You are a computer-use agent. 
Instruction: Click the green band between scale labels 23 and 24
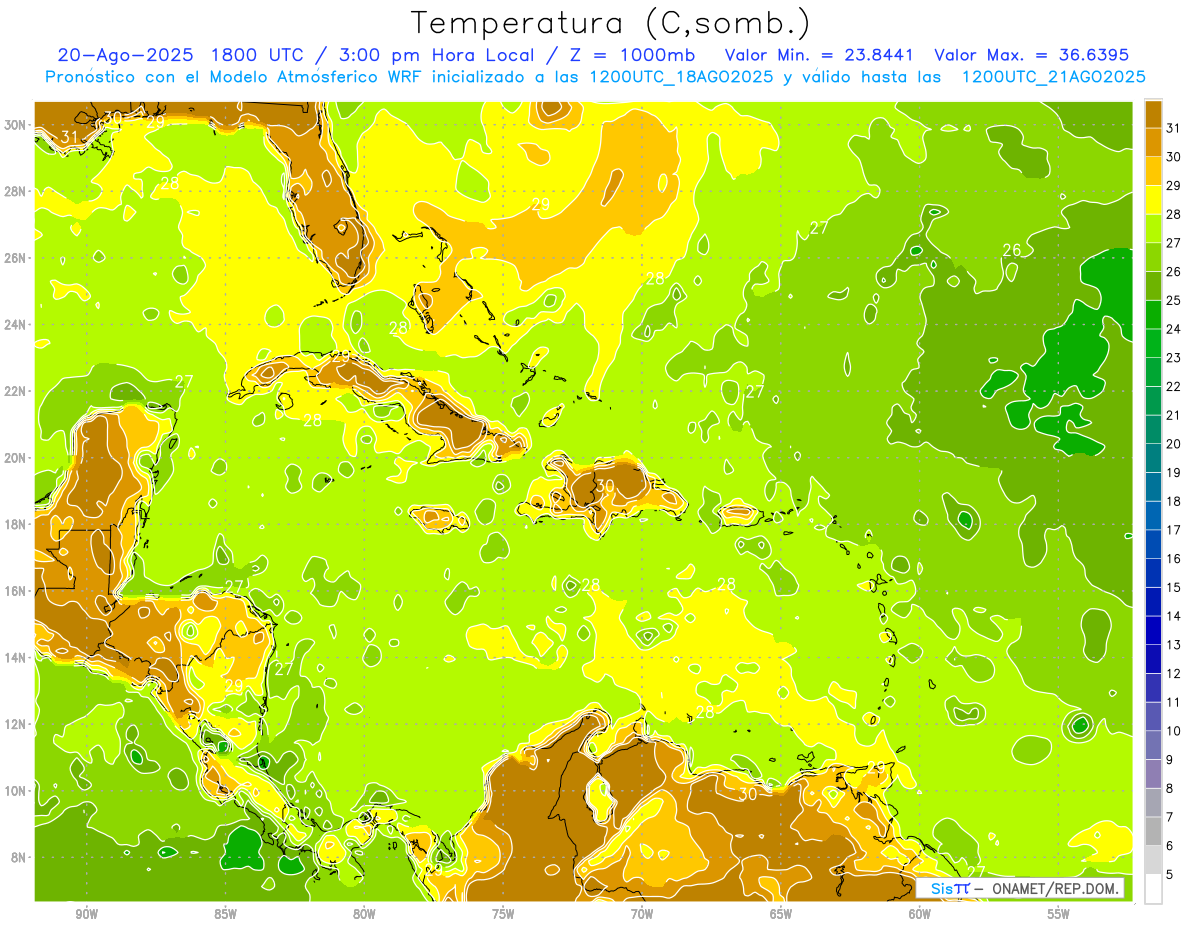1153,344
